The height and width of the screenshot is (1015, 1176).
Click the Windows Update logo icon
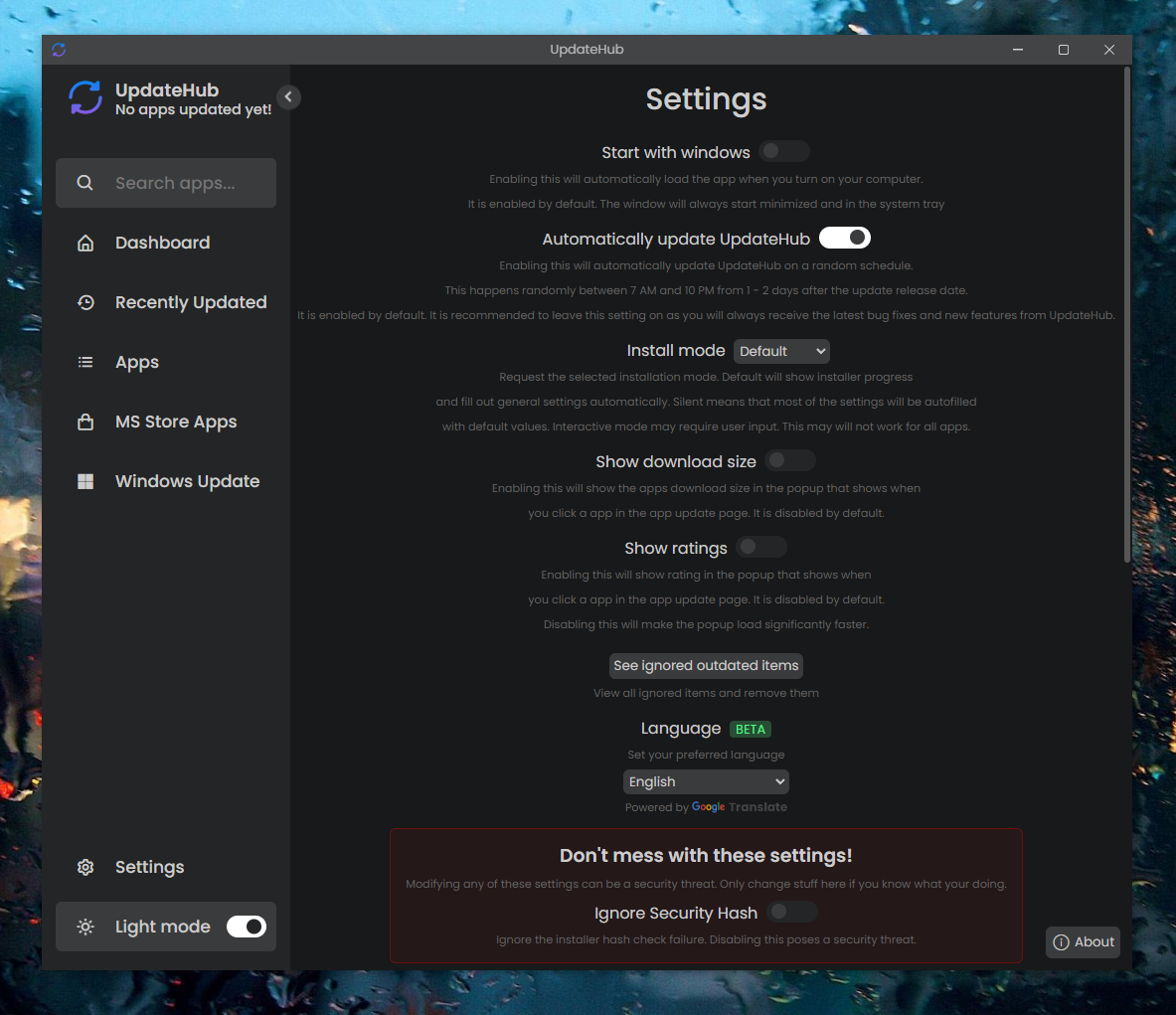point(85,481)
